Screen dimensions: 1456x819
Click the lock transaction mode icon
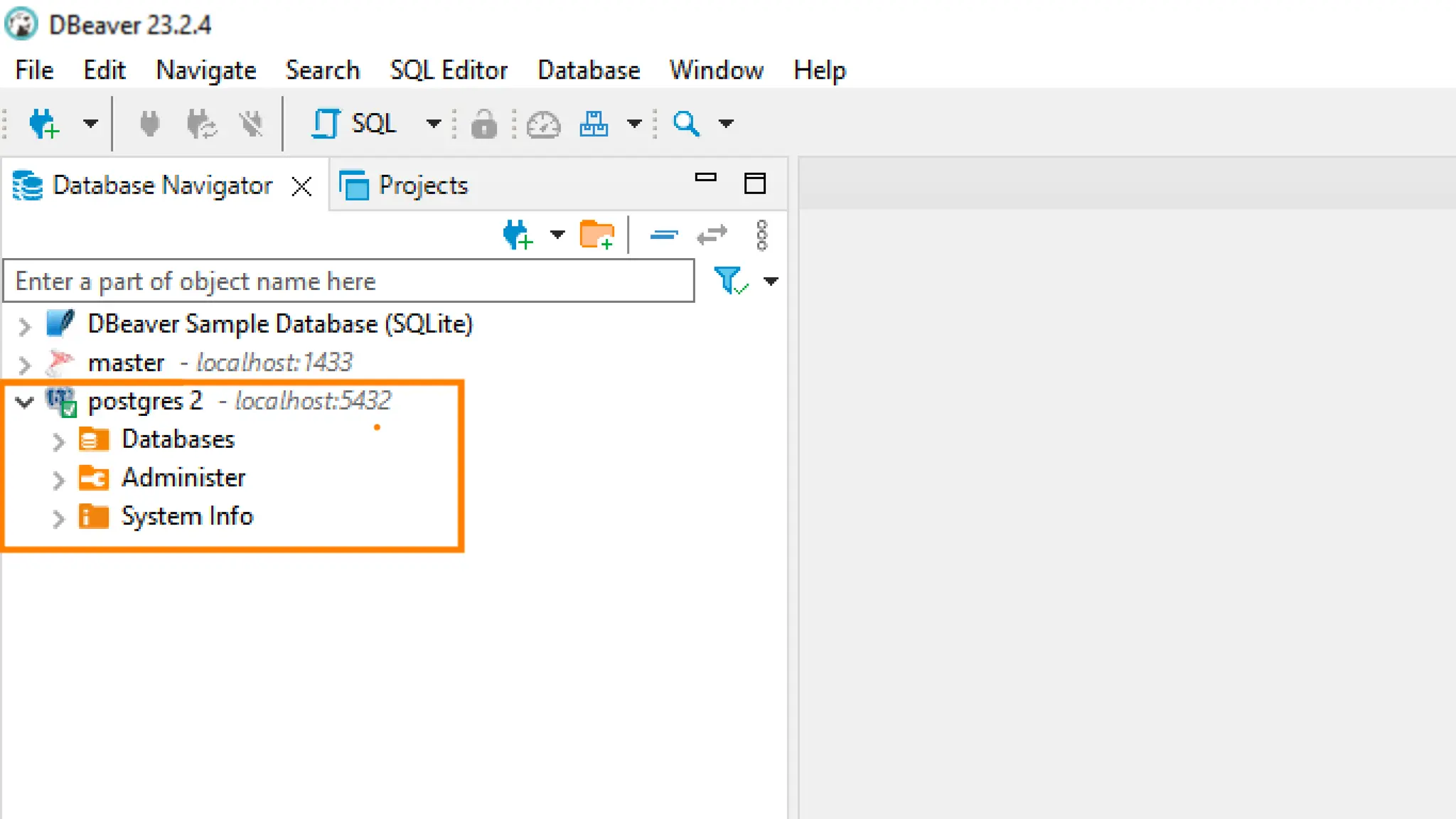pyautogui.click(x=484, y=124)
